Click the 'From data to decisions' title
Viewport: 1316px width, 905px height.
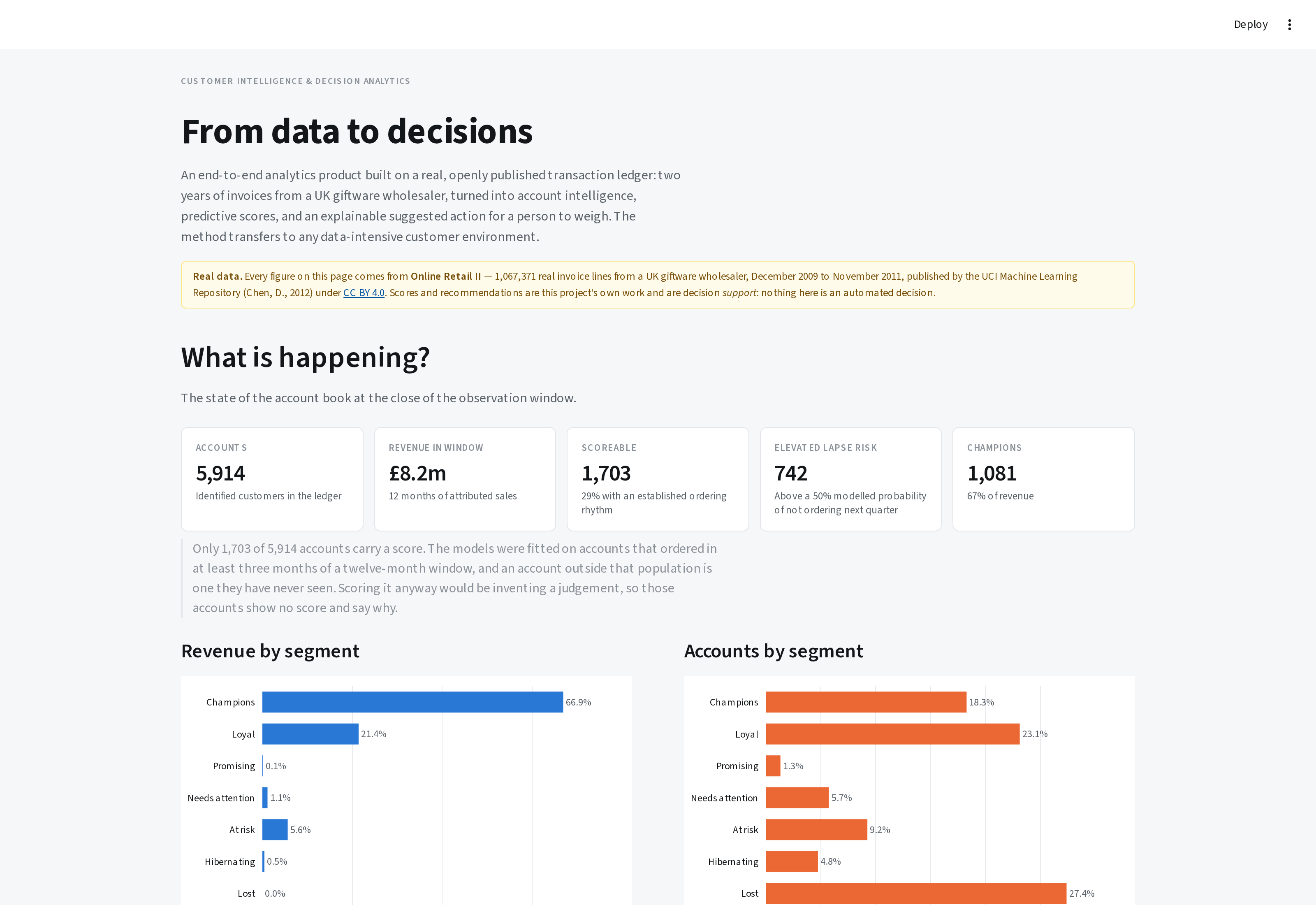pyautogui.click(x=357, y=132)
